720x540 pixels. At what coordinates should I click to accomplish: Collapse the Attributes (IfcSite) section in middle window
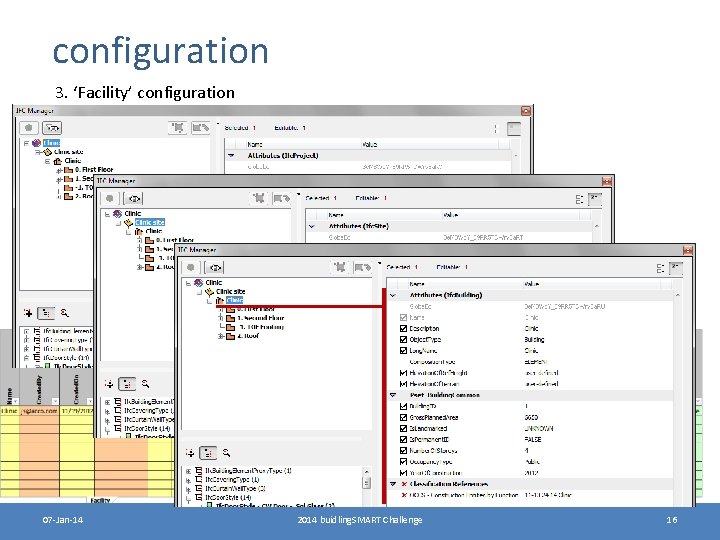pyautogui.click(x=312, y=226)
